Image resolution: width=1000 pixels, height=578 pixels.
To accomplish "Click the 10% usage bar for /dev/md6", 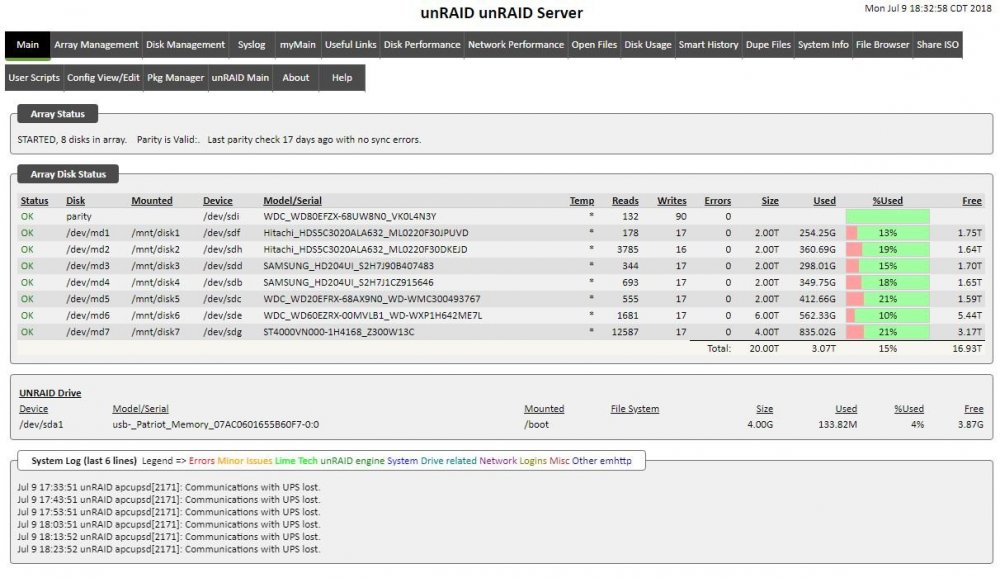I will pos(887,315).
